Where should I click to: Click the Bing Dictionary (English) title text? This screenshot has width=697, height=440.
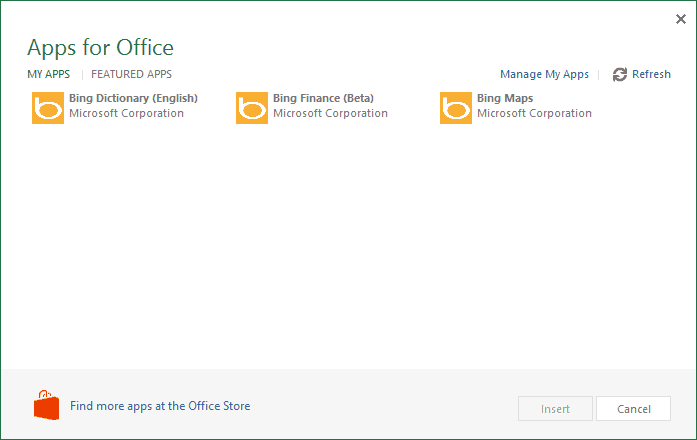pyautogui.click(x=133, y=98)
